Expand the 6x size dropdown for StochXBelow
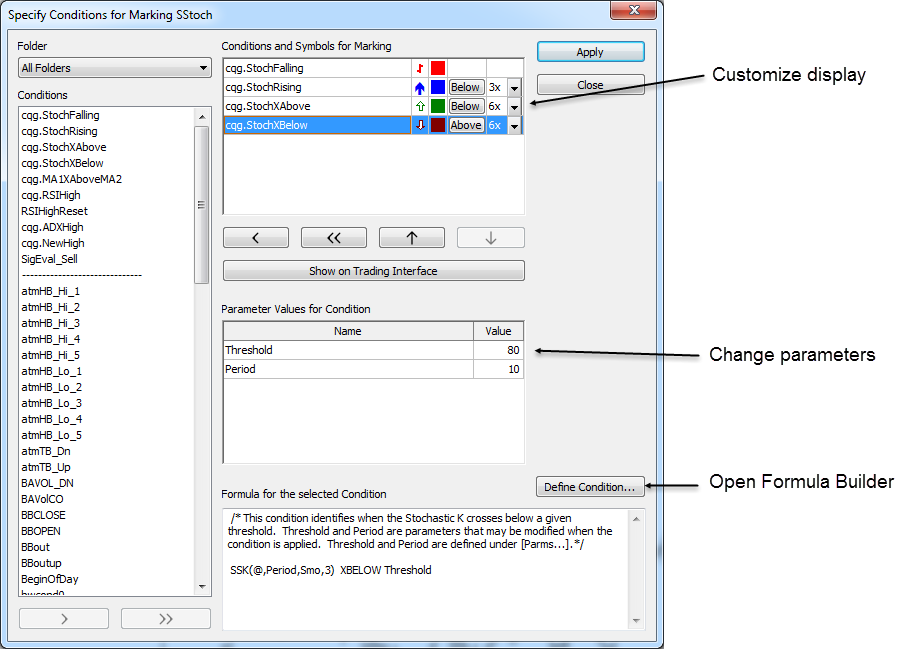 tap(514, 126)
